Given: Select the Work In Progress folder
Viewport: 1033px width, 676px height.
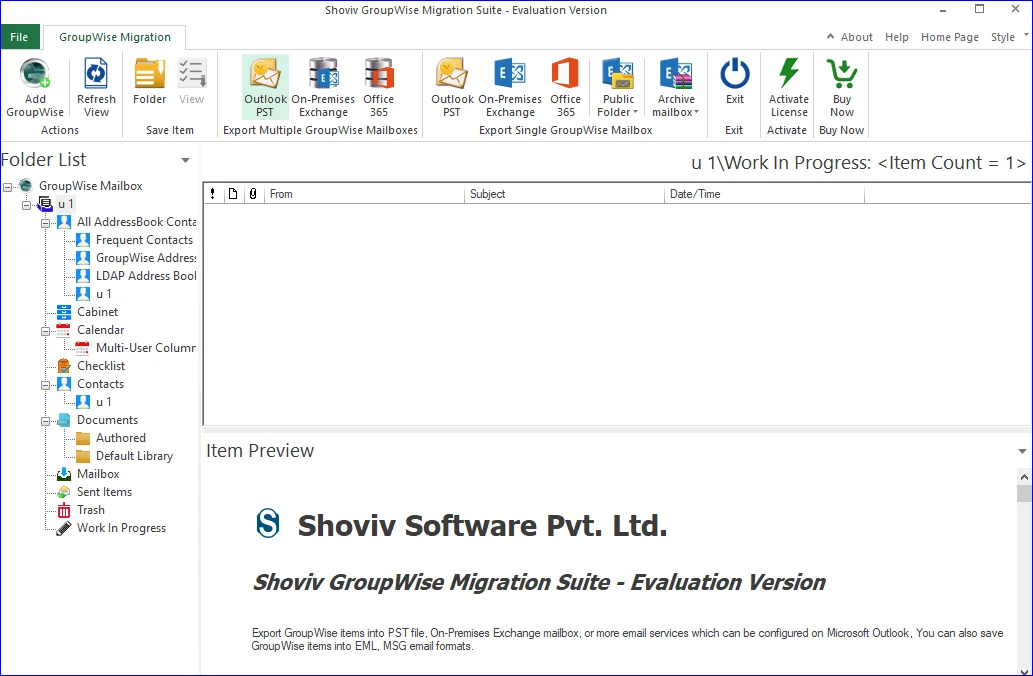Looking at the screenshot, I should click(121, 528).
